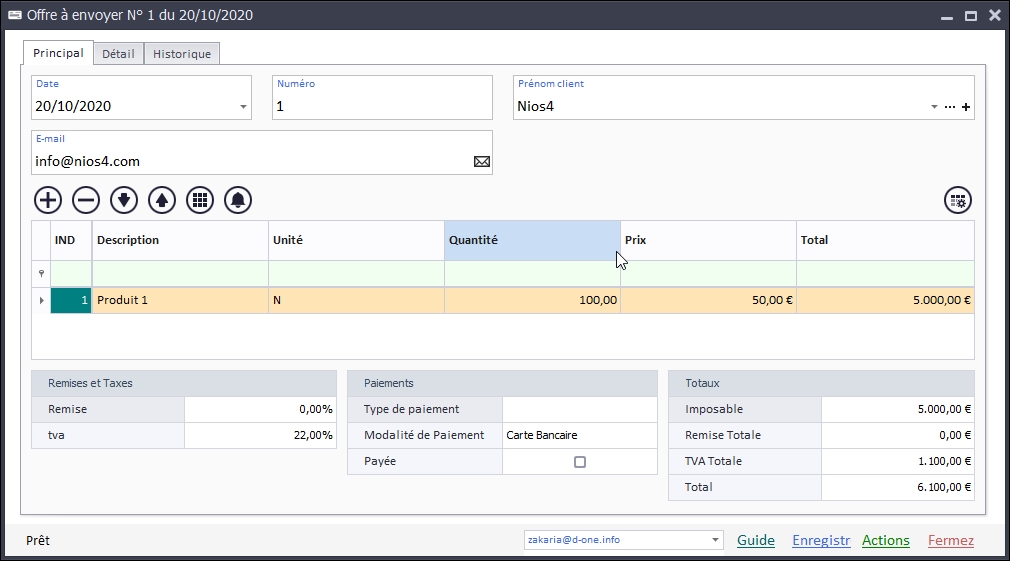The width and height of the screenshot is (1010, 561).
Task: Click the plus icon next to Prénom client
Action: point(966,107)
